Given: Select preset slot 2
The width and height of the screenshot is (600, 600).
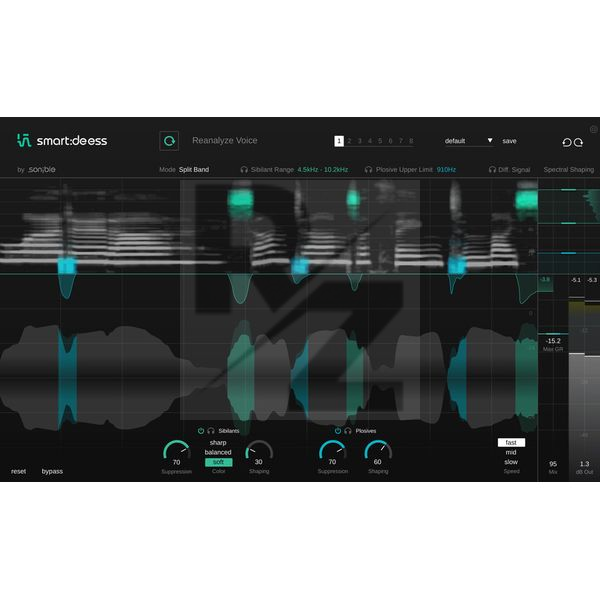Looking at the screenshot, I should tap(349, 141).
